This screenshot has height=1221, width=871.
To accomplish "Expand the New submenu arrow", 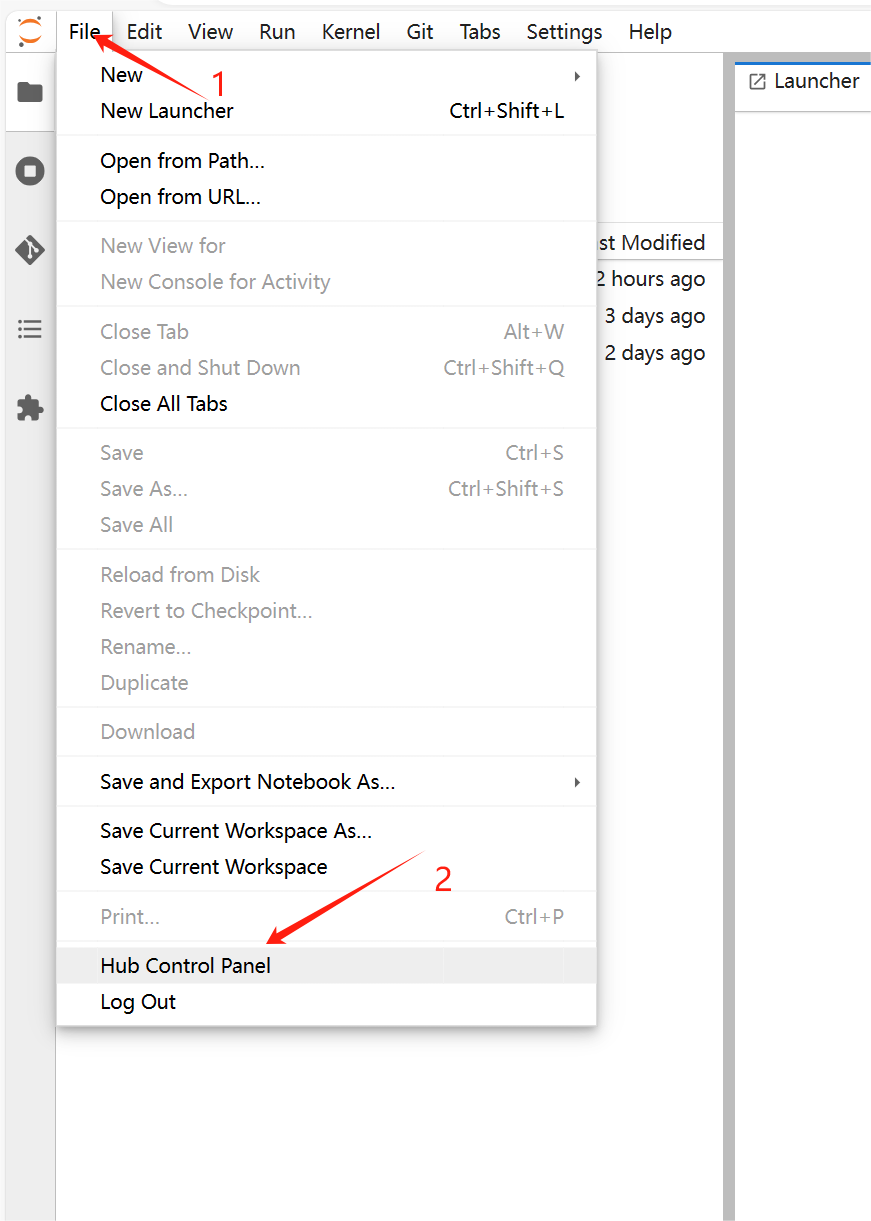I will click(x=577, y=76).
